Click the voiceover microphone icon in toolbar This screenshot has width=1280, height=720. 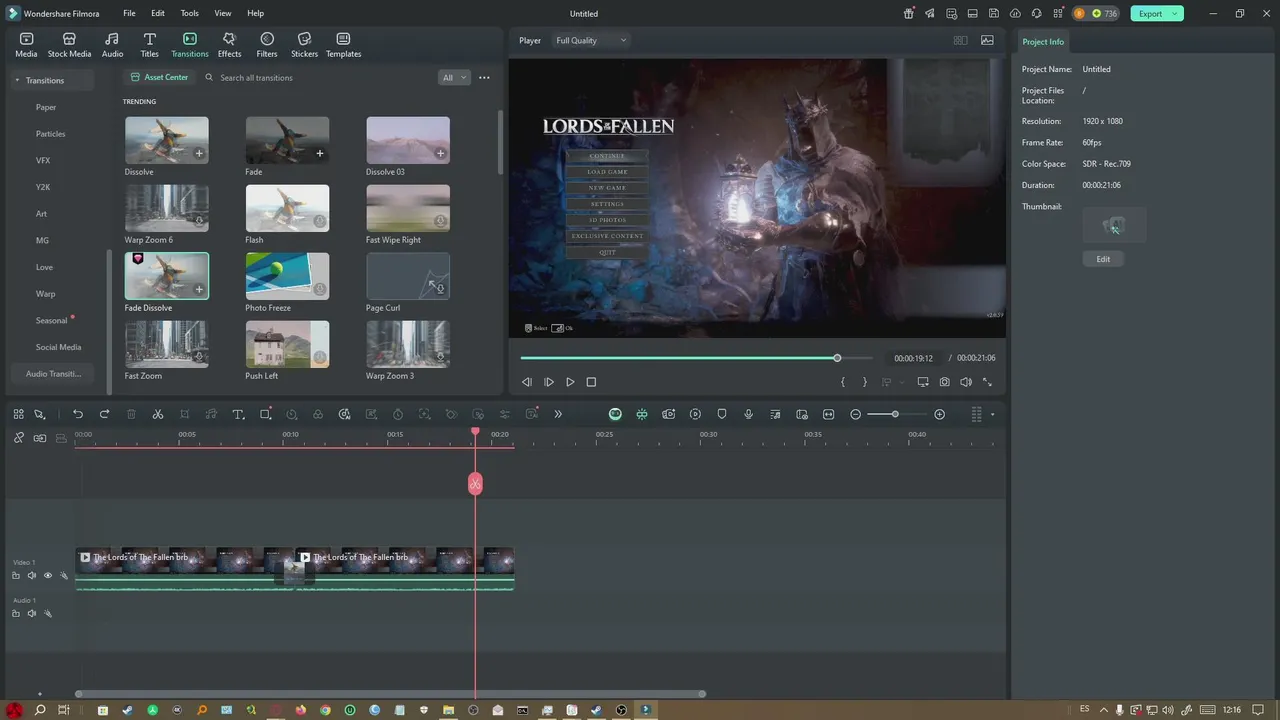748,414
